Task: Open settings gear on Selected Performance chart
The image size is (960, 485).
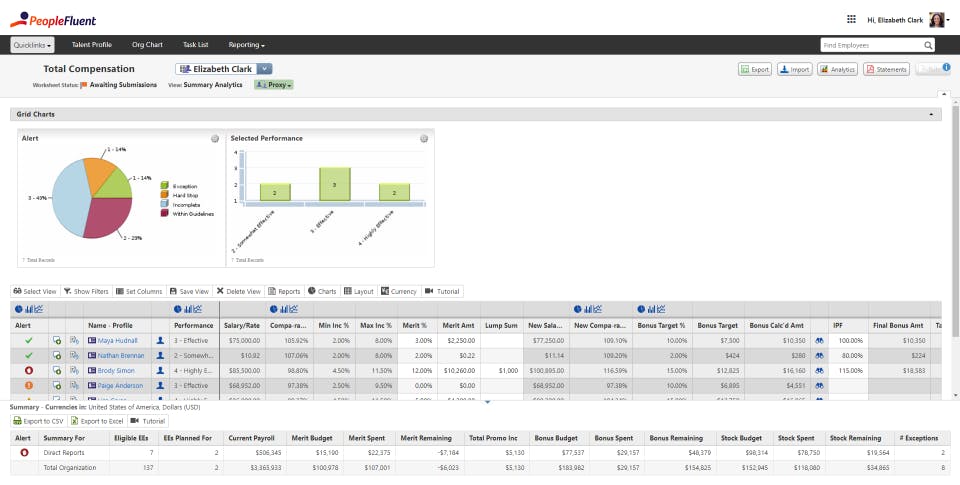Action: click(424, 139)
